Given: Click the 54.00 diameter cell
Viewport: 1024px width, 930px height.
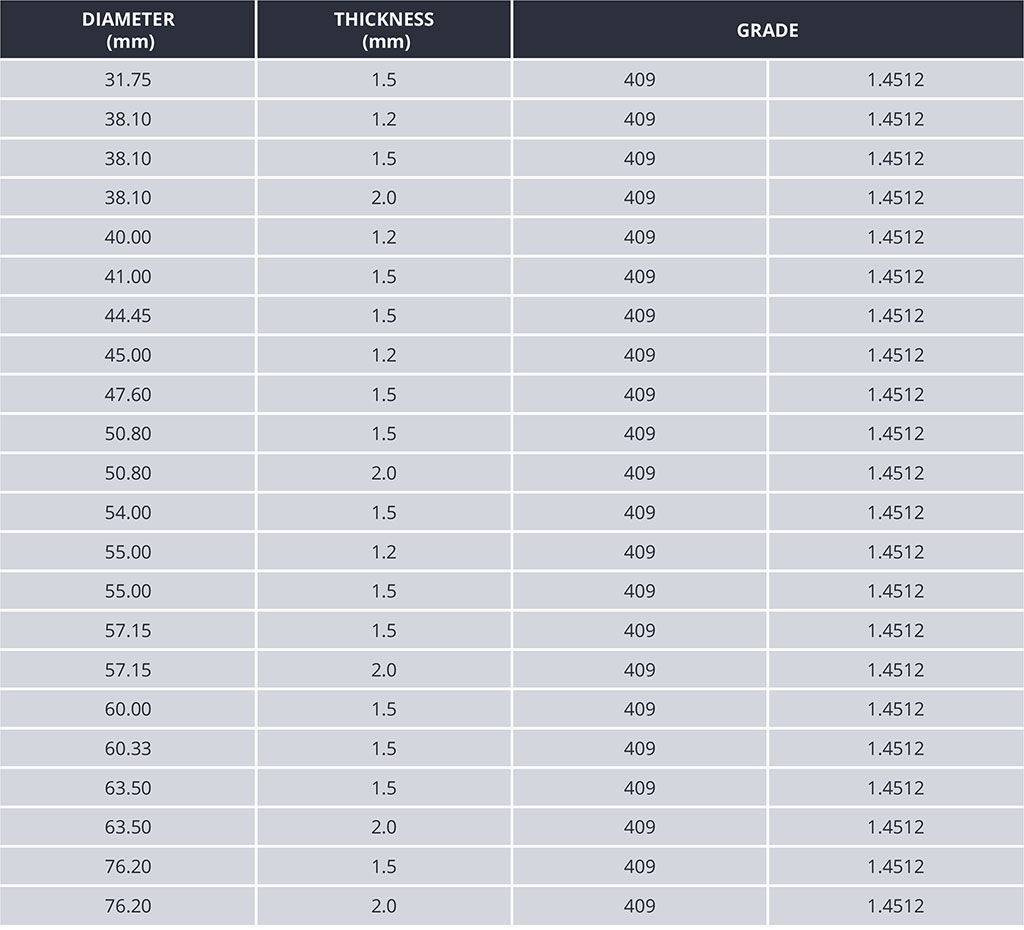Looking at the screenshot, I should click(128, 513).
